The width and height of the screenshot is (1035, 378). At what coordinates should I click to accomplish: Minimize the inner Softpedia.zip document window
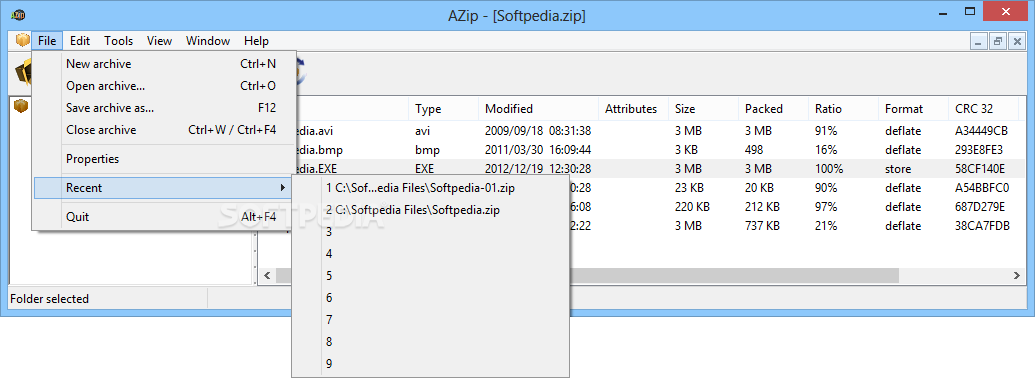978,41
